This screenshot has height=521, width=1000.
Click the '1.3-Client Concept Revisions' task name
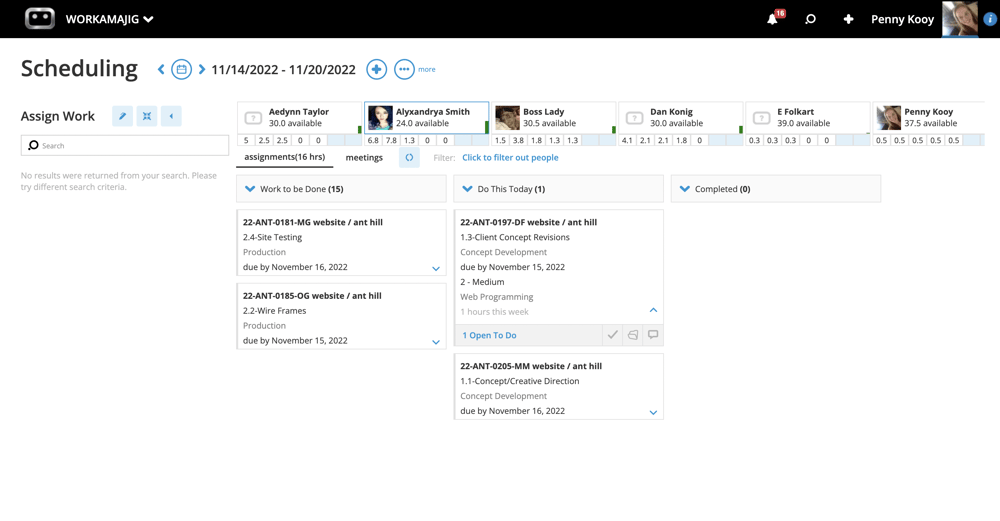point(515,237)
